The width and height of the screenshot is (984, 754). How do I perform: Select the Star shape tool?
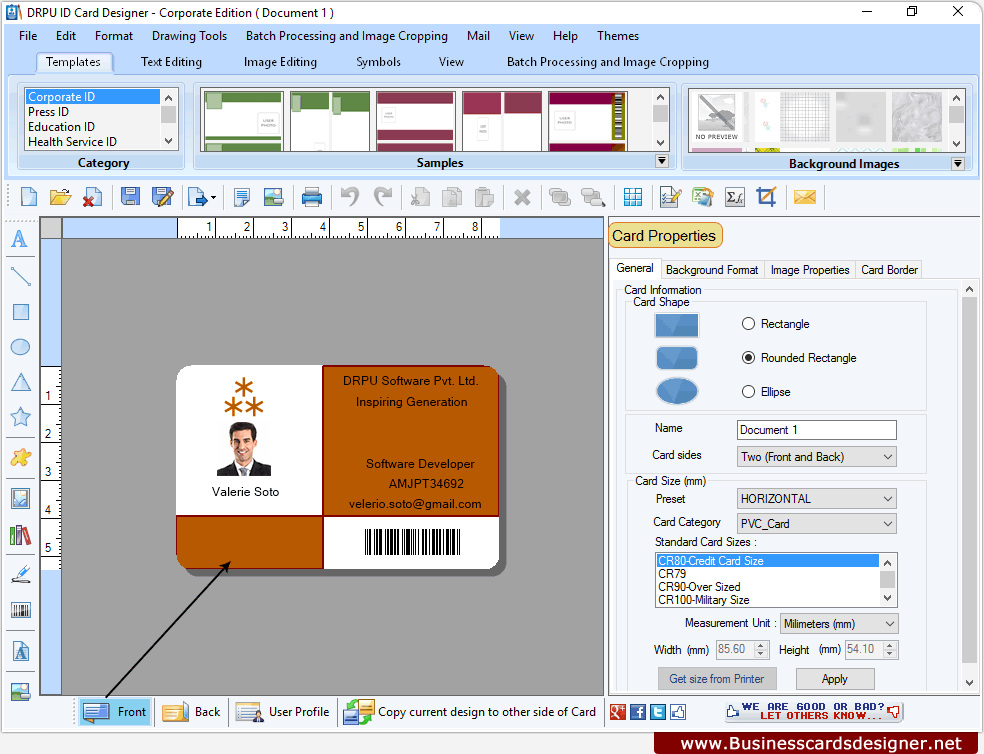pyautogui.click(x=21, y=416)
